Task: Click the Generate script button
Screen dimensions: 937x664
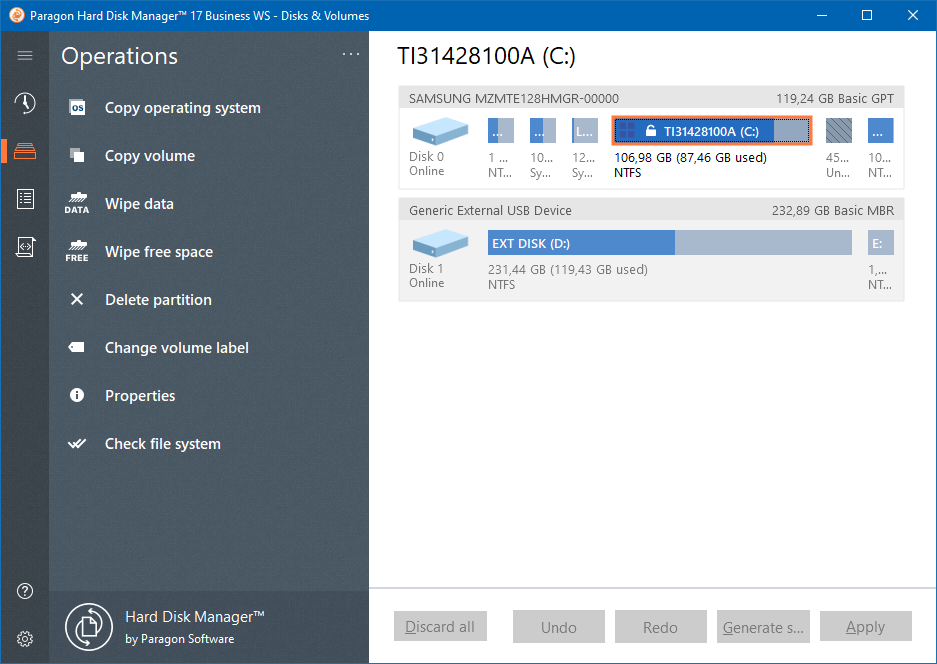Action: pos(763,626)
